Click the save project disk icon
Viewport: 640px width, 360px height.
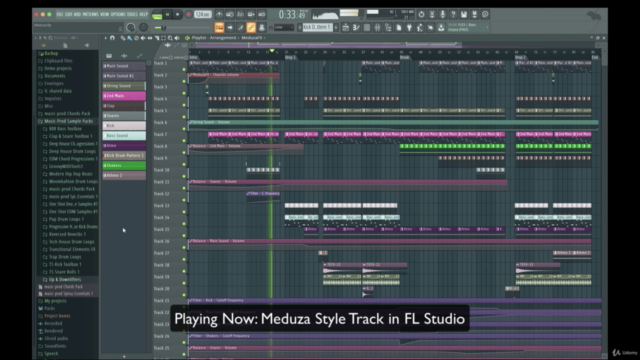464,14
